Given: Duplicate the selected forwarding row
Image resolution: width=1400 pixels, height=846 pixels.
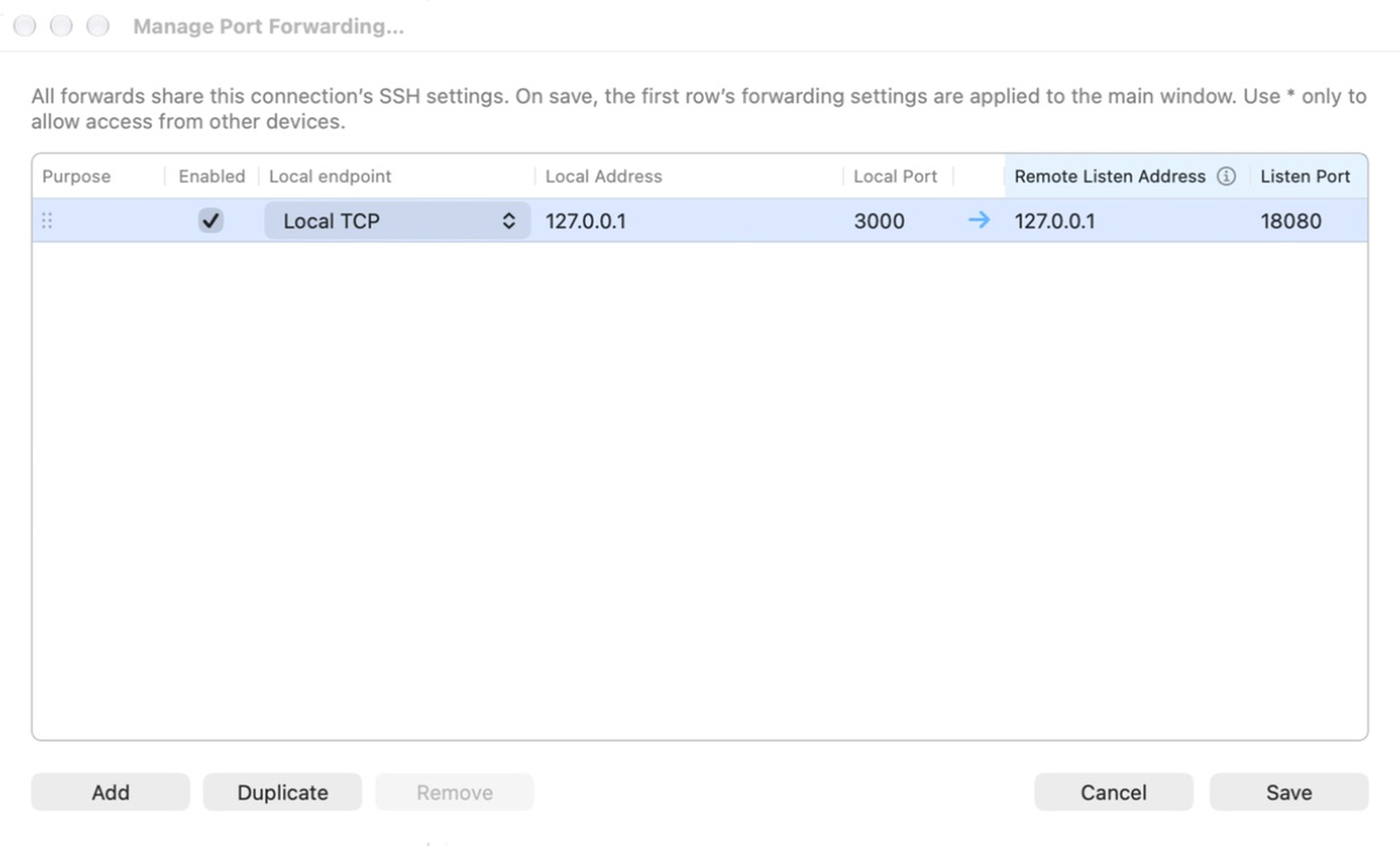Looking at the screenshot, I should coord(282,792).
